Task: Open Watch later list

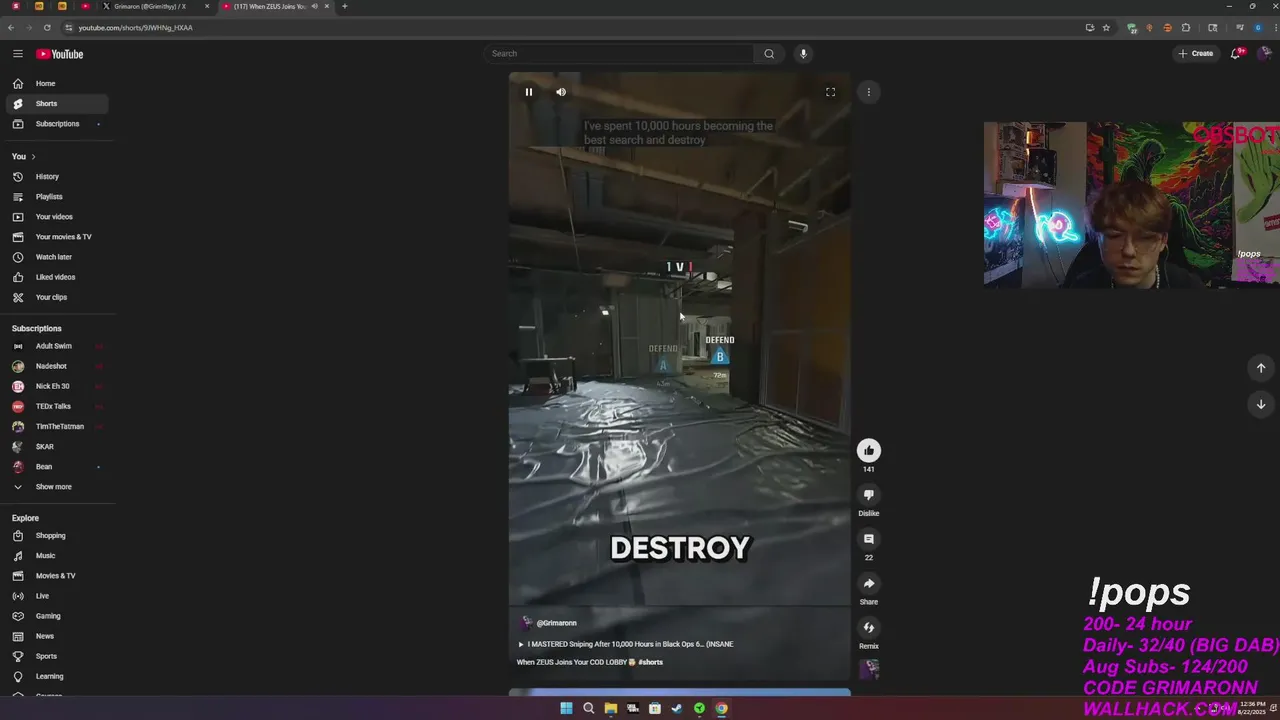Action: [x=57, y=257]
